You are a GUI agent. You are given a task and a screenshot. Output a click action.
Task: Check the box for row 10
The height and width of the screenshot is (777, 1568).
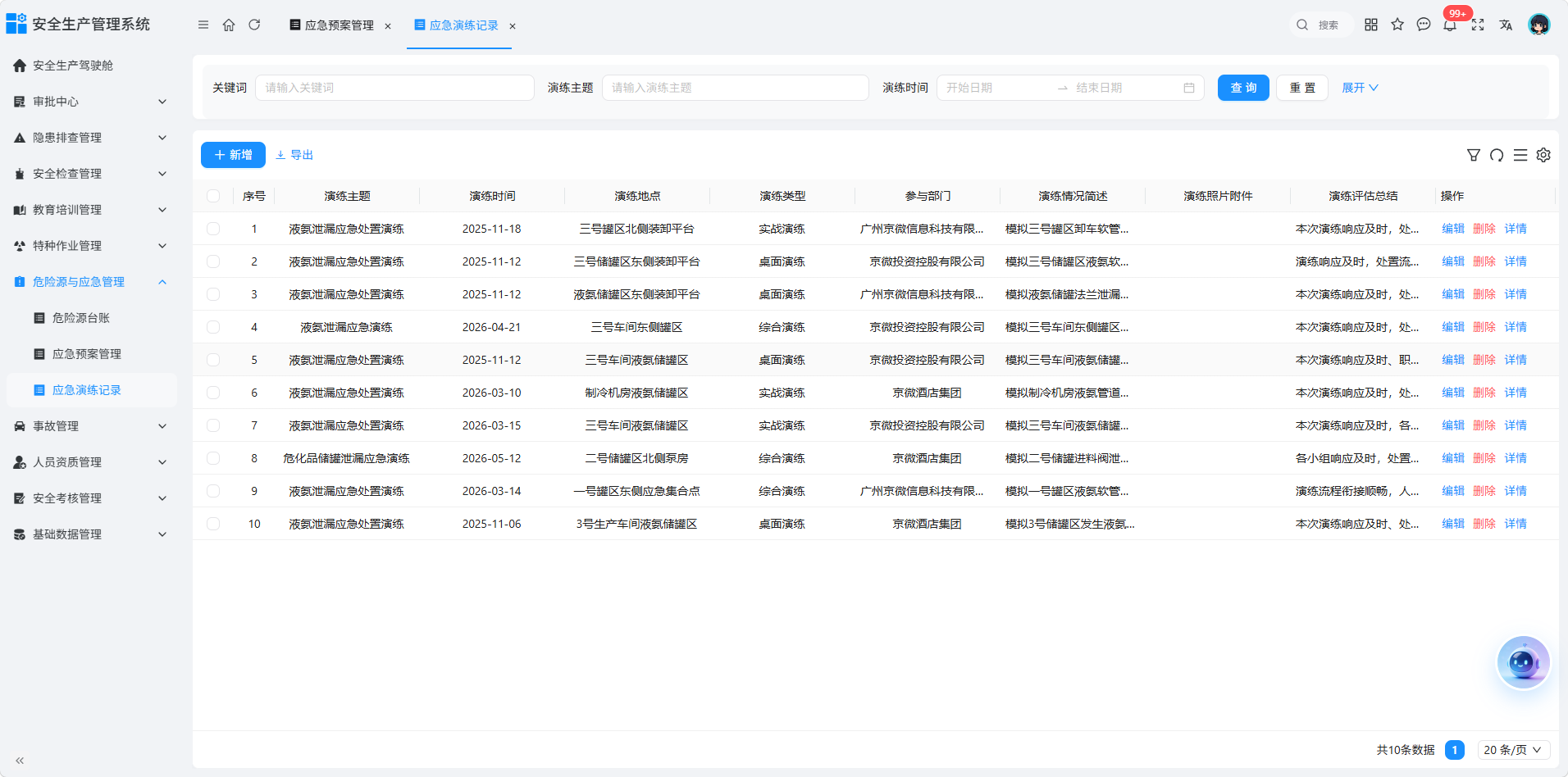pos(213,524)
